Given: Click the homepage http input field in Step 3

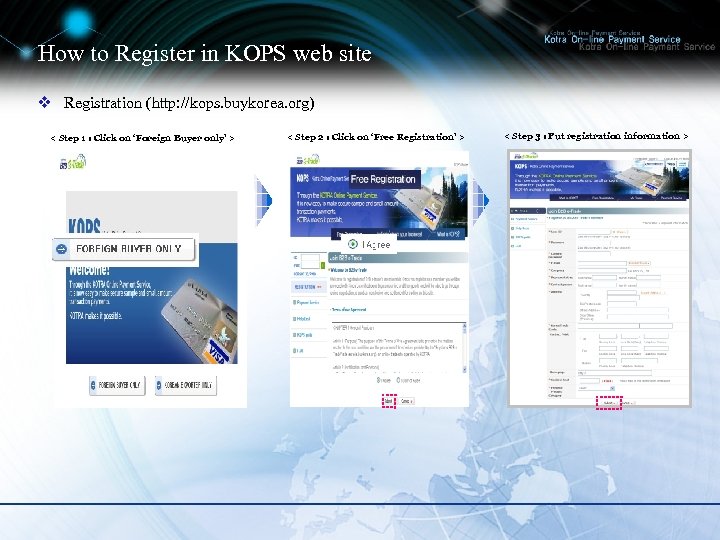Looking at the screenshot, I should 614,373.
